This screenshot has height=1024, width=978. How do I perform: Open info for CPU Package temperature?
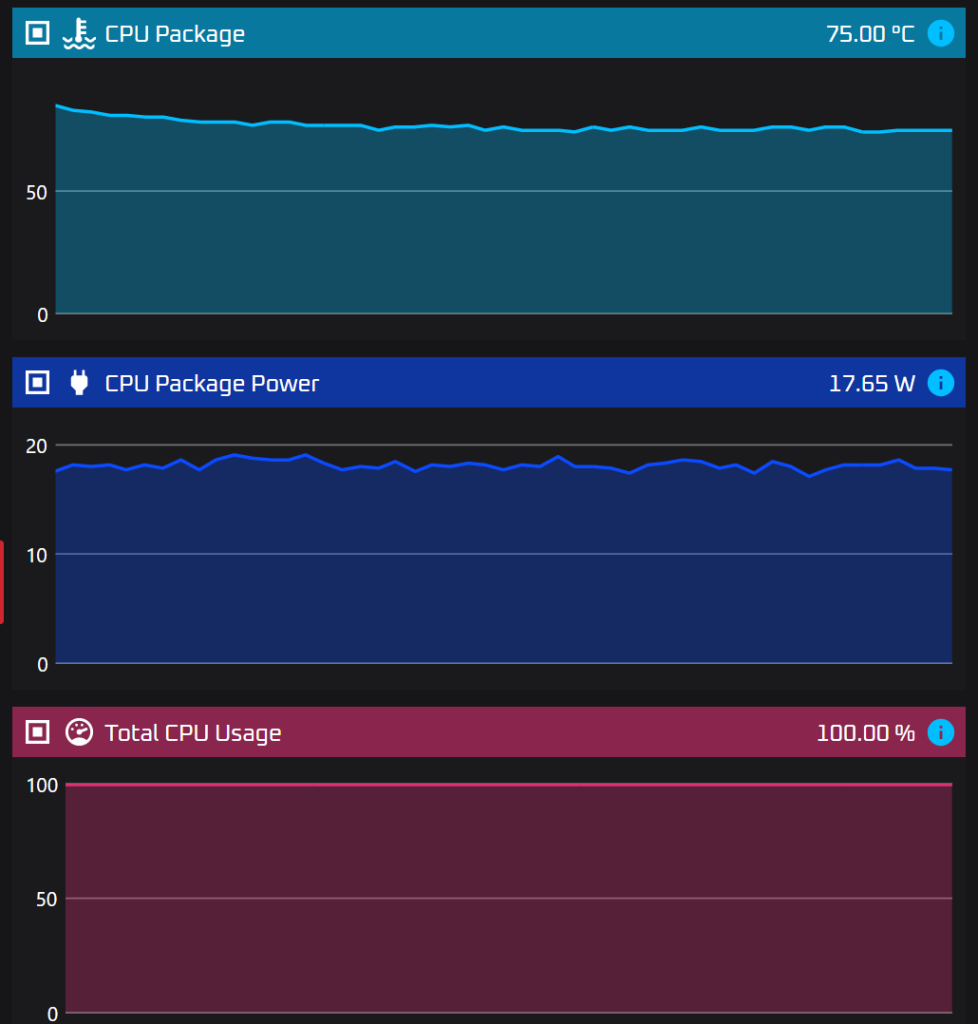click(x=941, y=34)
